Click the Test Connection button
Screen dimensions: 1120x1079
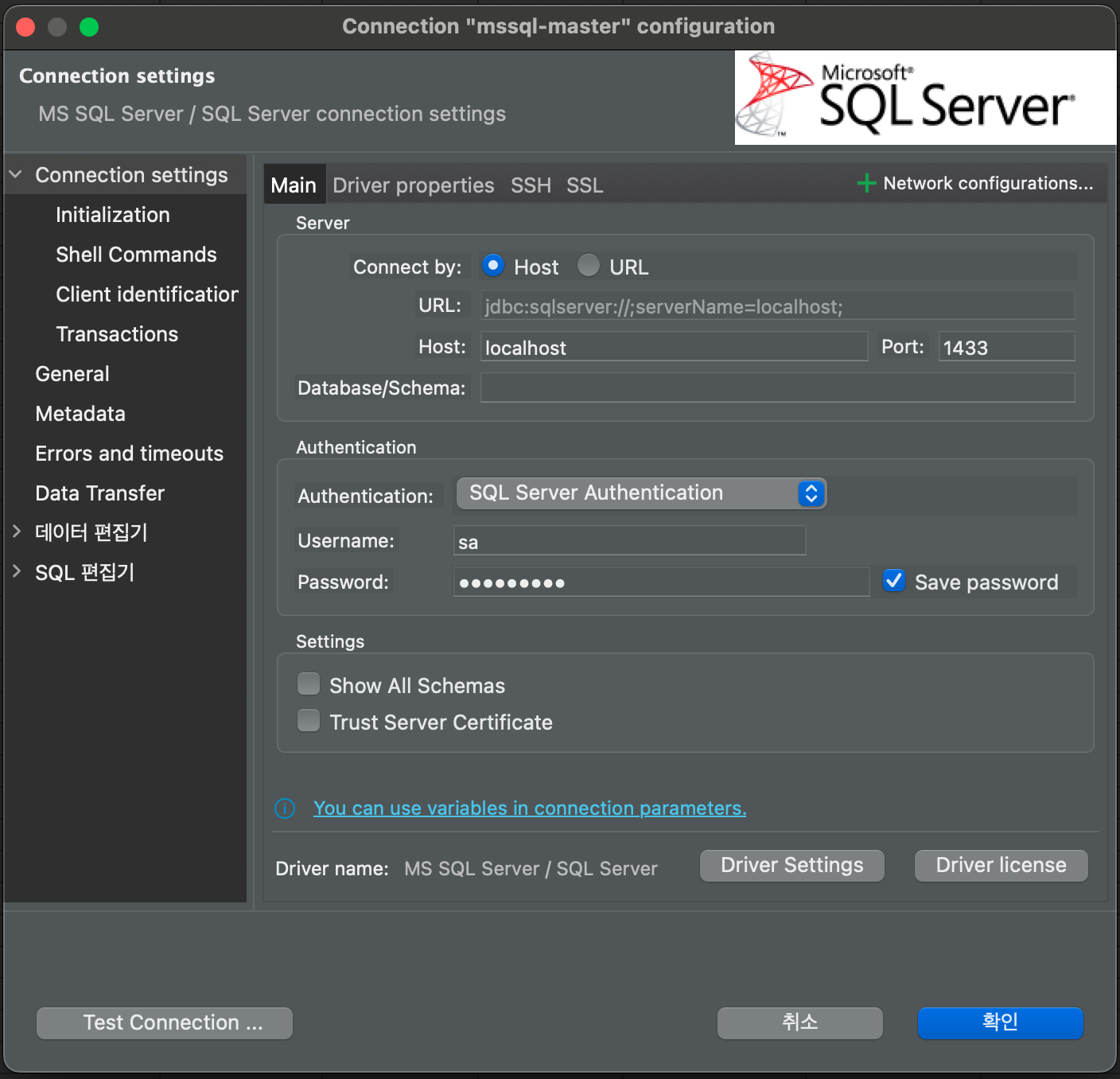pos(165,1023)
